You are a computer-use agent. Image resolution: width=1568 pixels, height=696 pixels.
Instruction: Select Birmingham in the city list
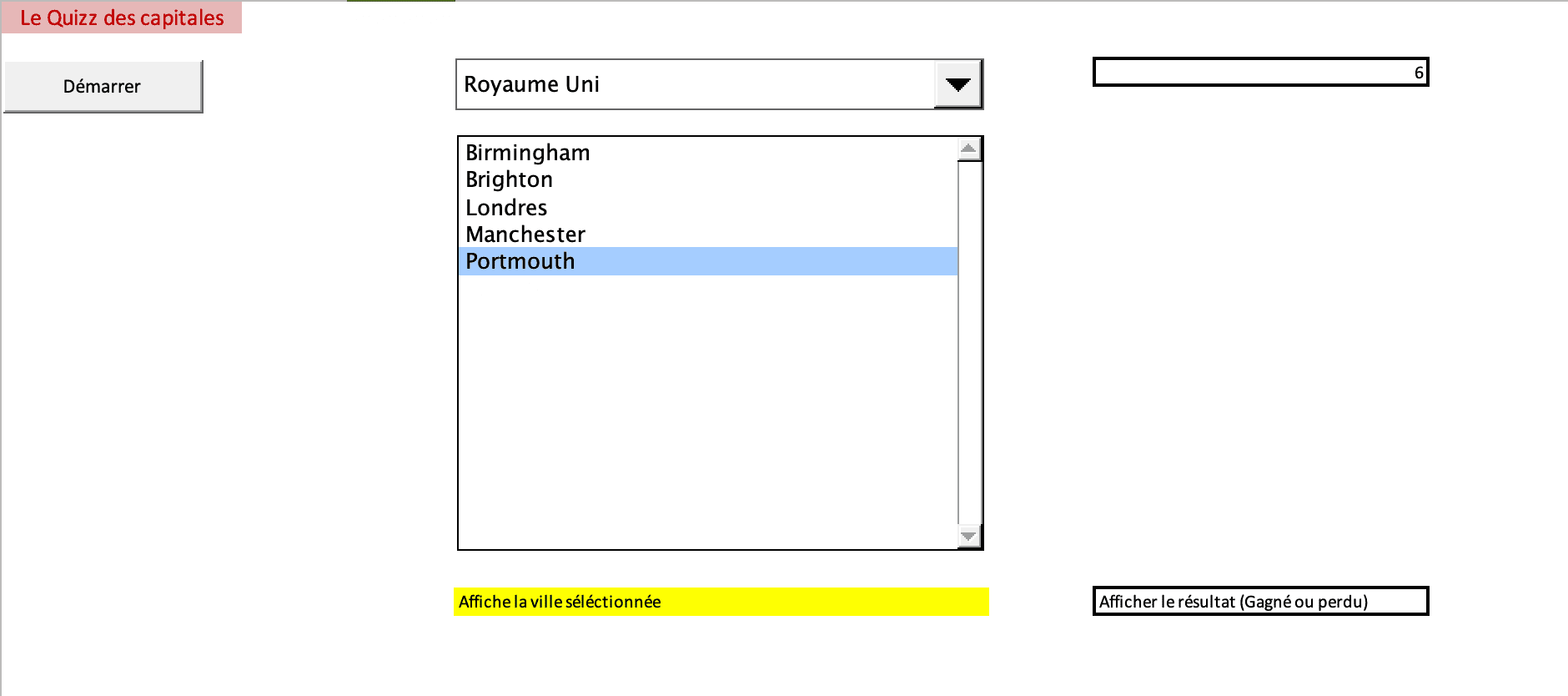(x=527, y=153)
